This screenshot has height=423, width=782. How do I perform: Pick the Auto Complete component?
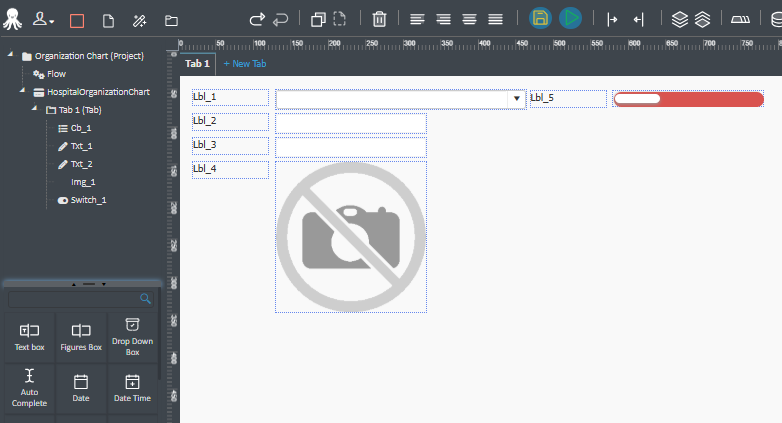tap(29, 389)
